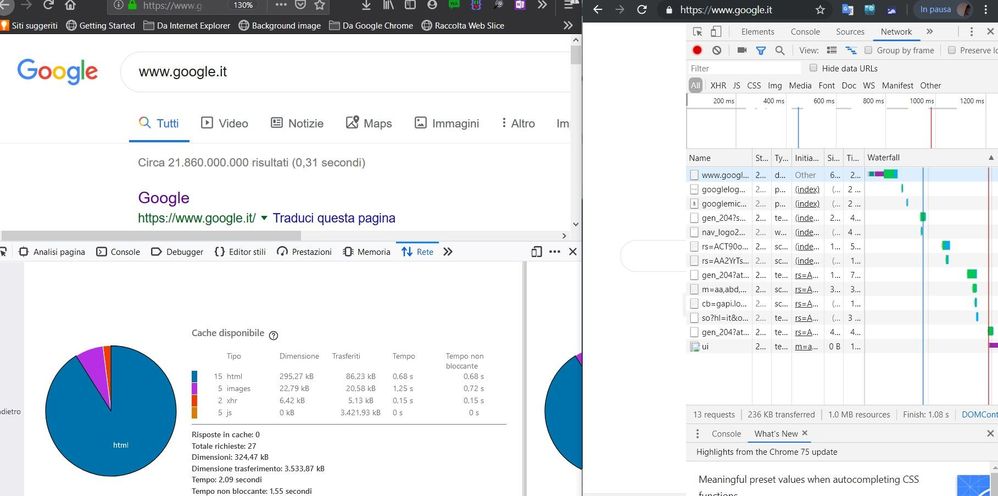998x496 pixels.
Task: Click the Google logo
Action: 57,71
